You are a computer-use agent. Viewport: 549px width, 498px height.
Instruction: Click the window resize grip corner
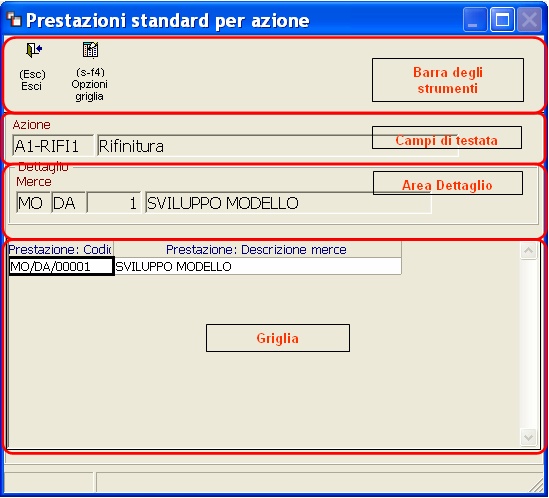click(536, 485)
